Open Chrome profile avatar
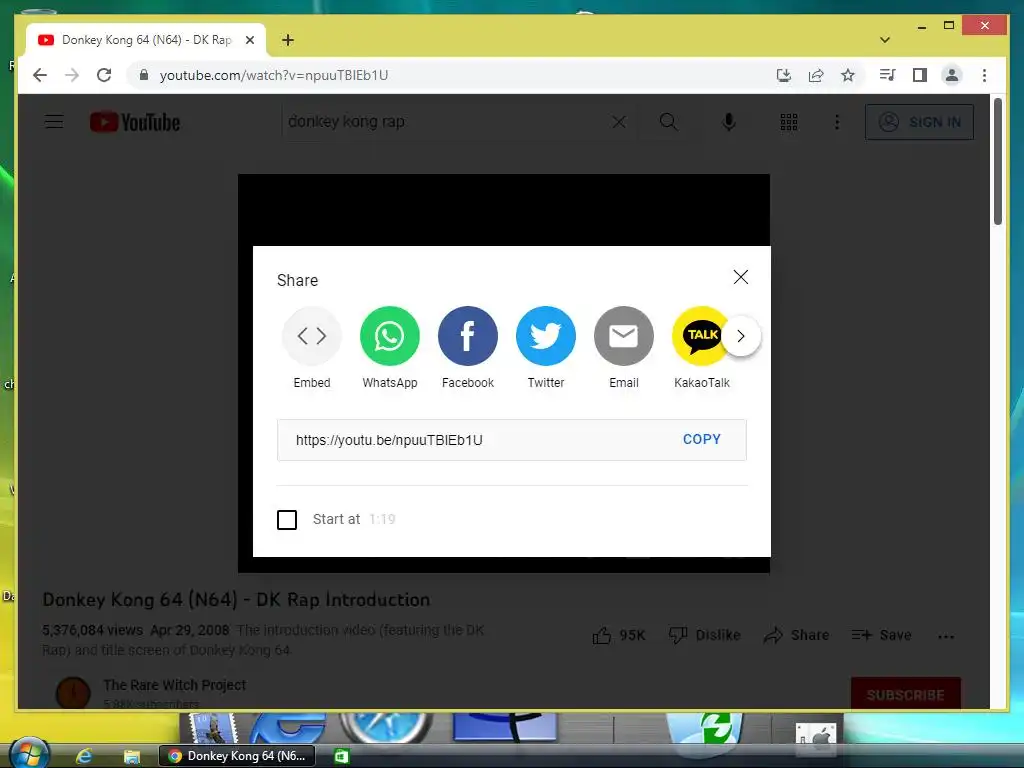Screen dimensions: 1024x768 [952, 75]
